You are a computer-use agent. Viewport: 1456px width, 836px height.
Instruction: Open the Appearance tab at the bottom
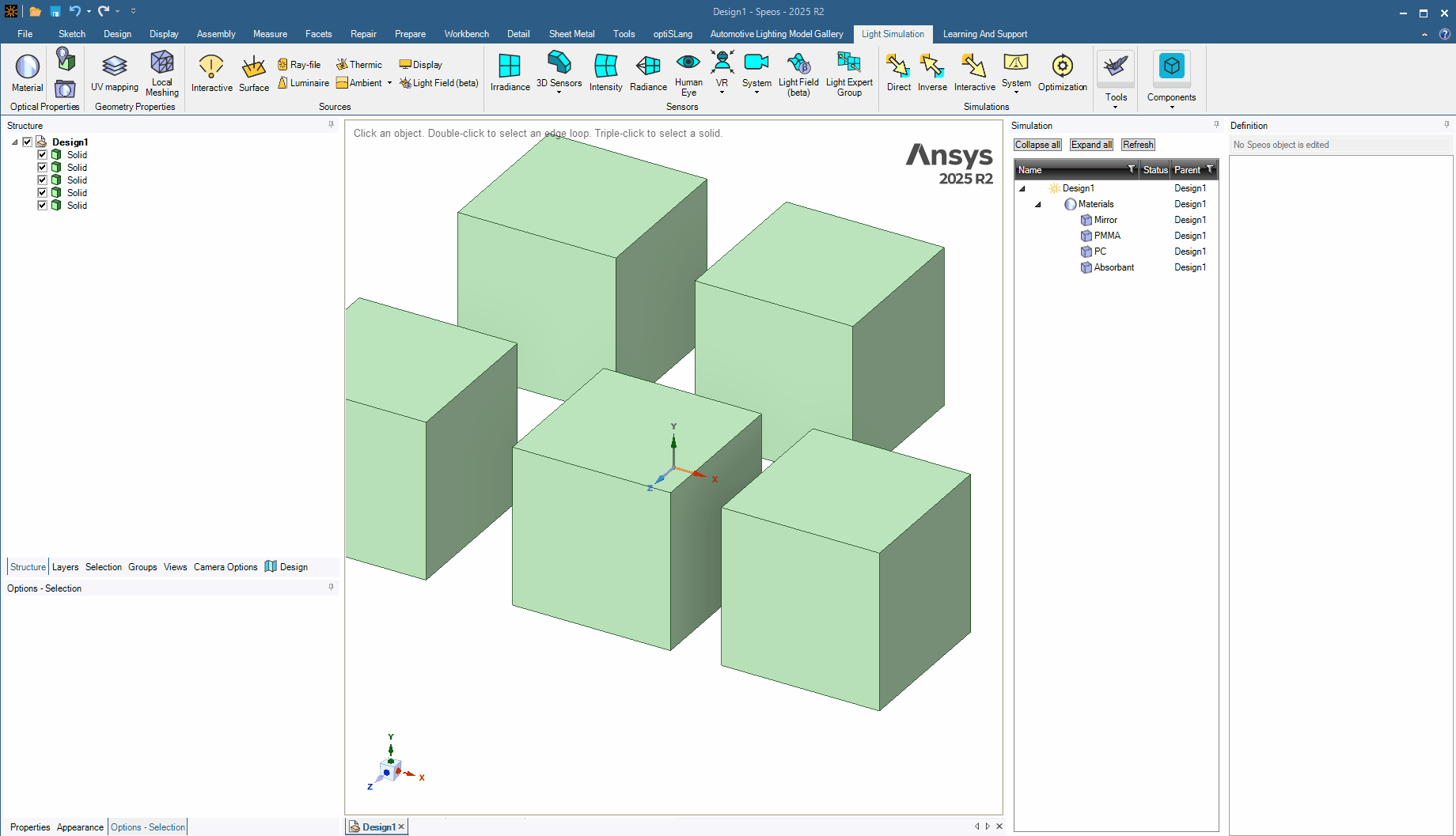[x=80, y=827]
